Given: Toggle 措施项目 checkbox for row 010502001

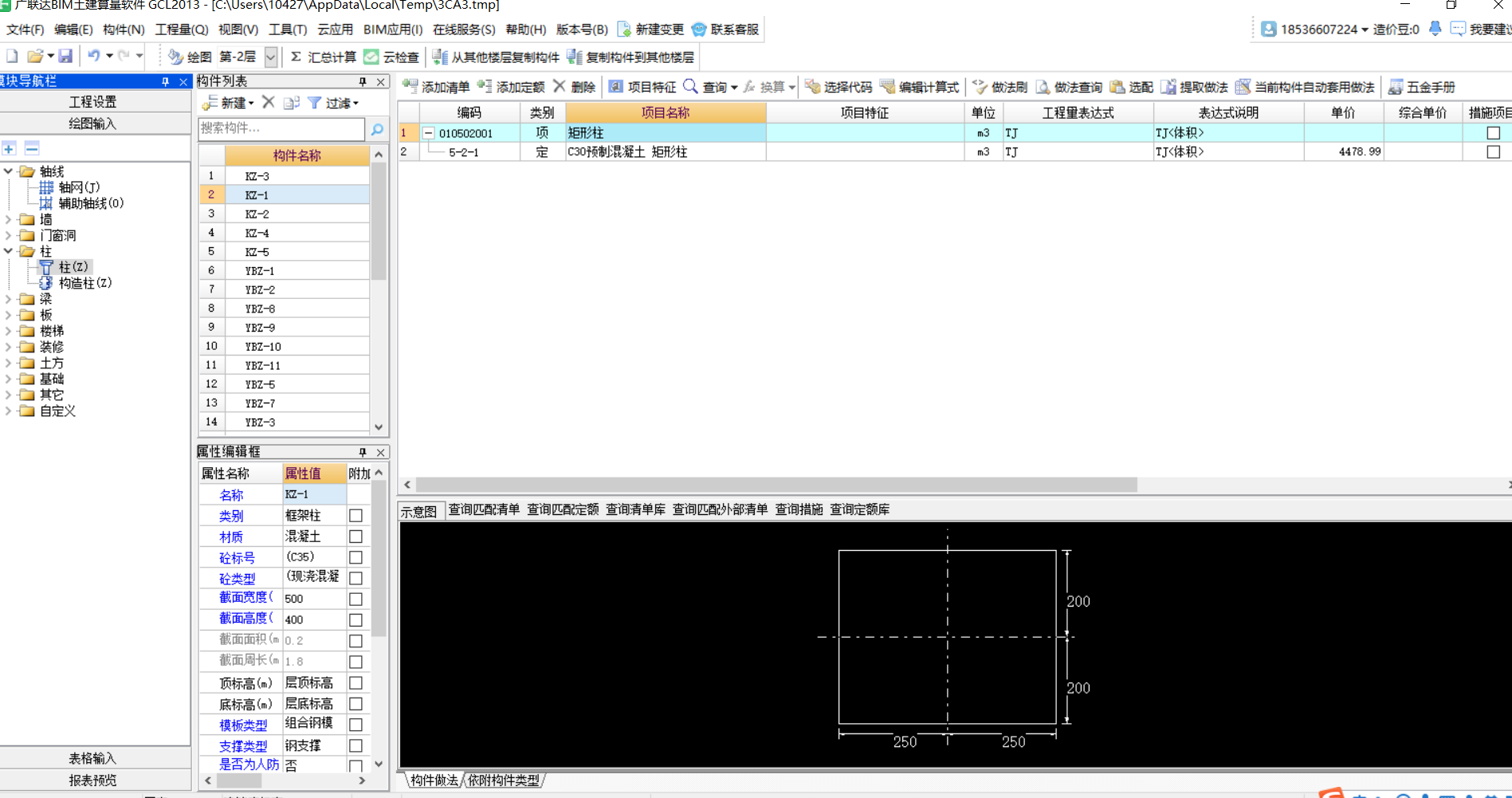Looking at the screenshot, I should click(1493, 133).
